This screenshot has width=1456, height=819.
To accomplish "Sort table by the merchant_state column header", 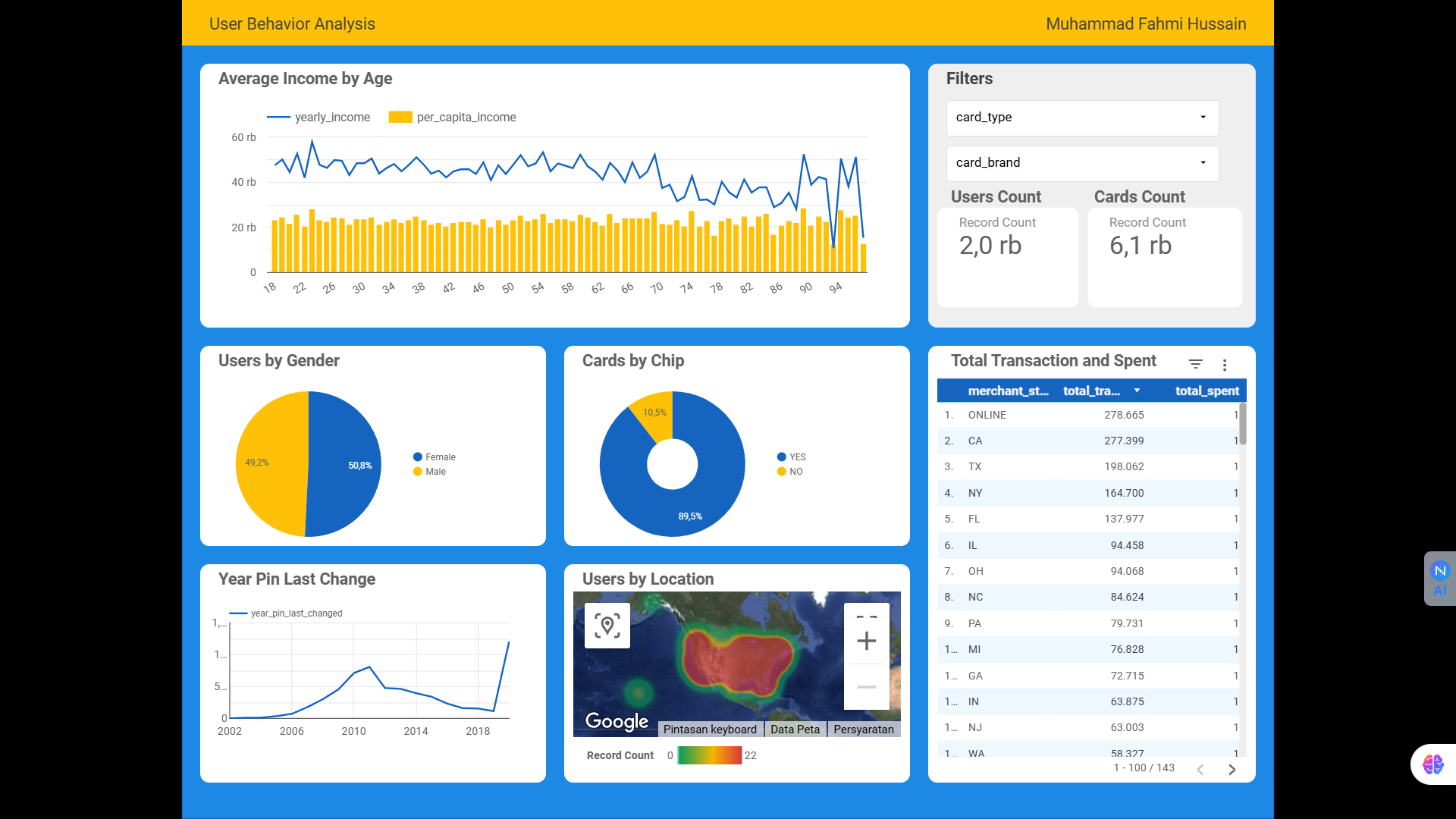I will (1009, 391).
